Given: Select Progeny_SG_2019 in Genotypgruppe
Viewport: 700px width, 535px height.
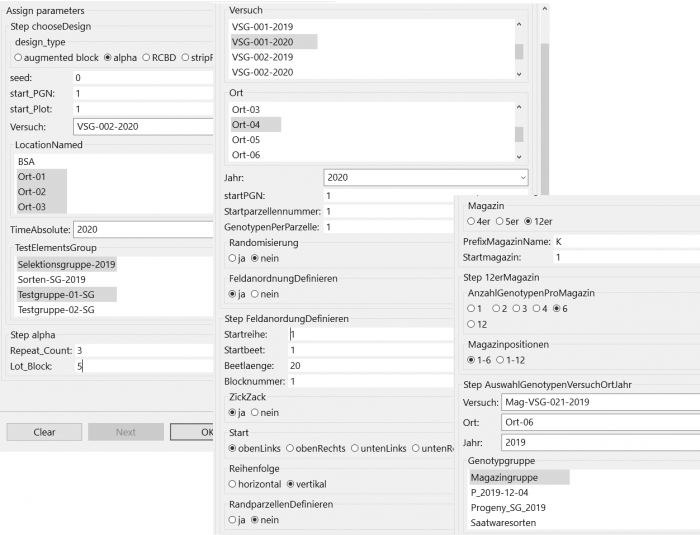Looking at the screenshot, I should (x=508, y=508).
